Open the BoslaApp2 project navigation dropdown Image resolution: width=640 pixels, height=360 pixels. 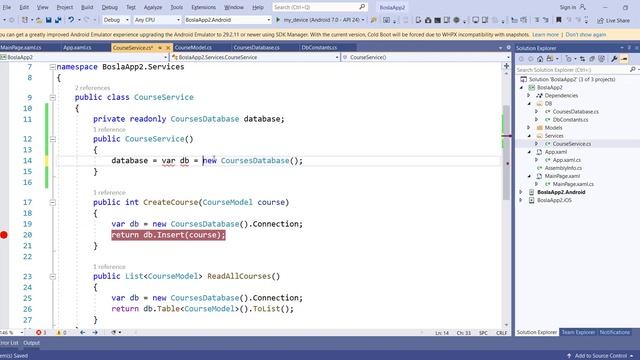click(165, 58)
